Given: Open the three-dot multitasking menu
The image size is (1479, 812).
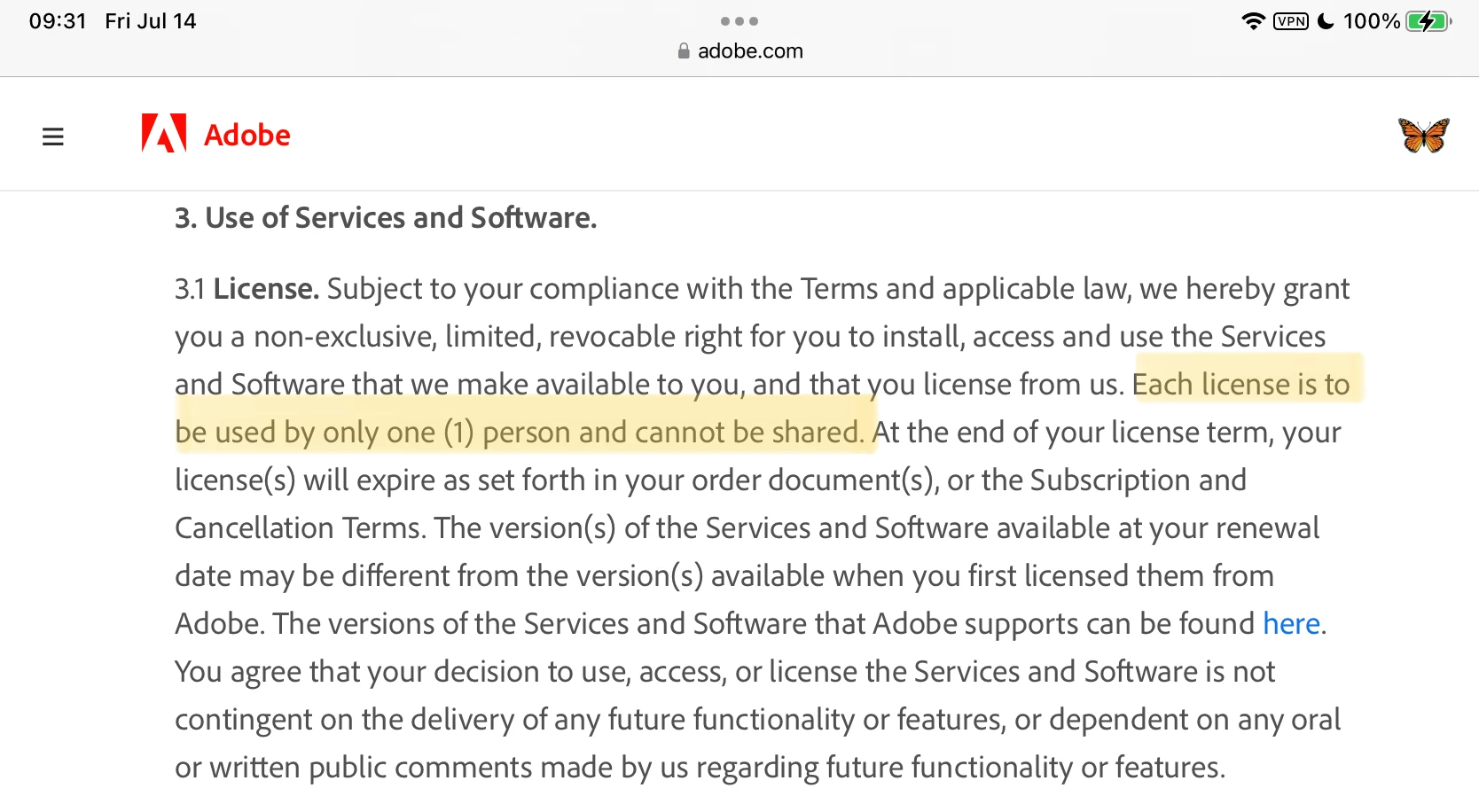Looking at the screenshot, I should click(739, 21).
